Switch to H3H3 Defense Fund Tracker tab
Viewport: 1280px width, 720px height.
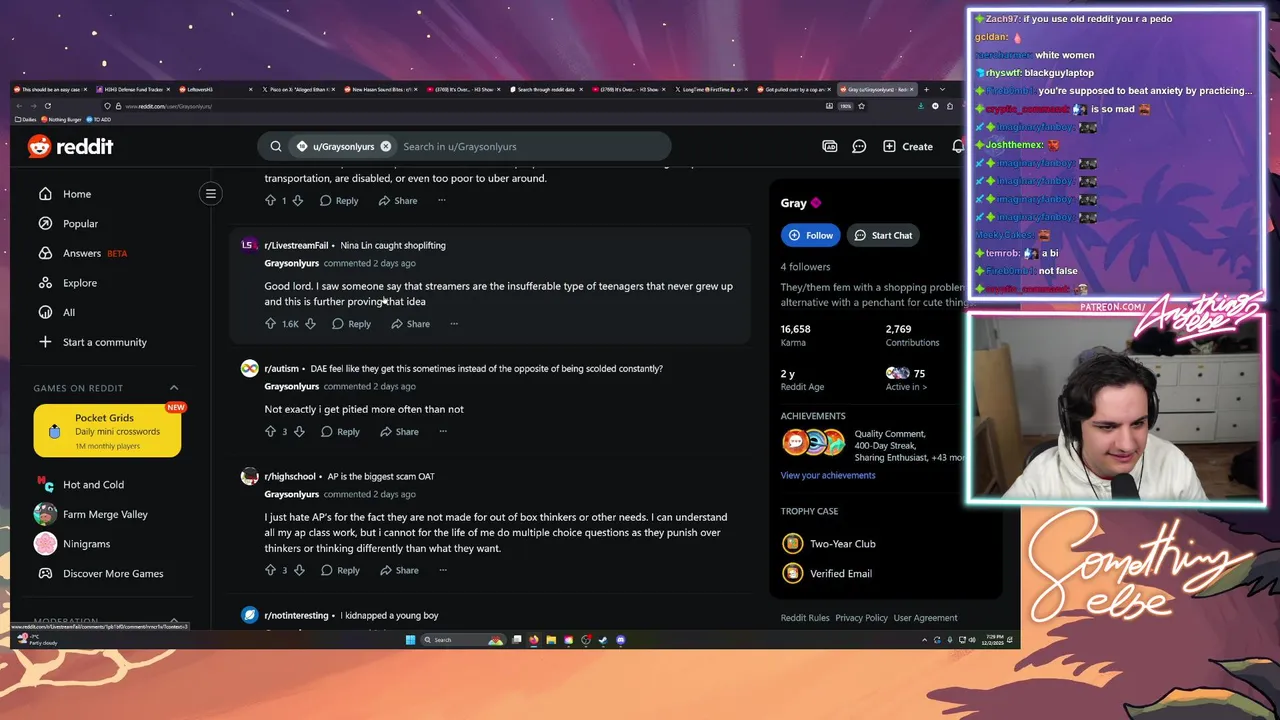(131, 89)
